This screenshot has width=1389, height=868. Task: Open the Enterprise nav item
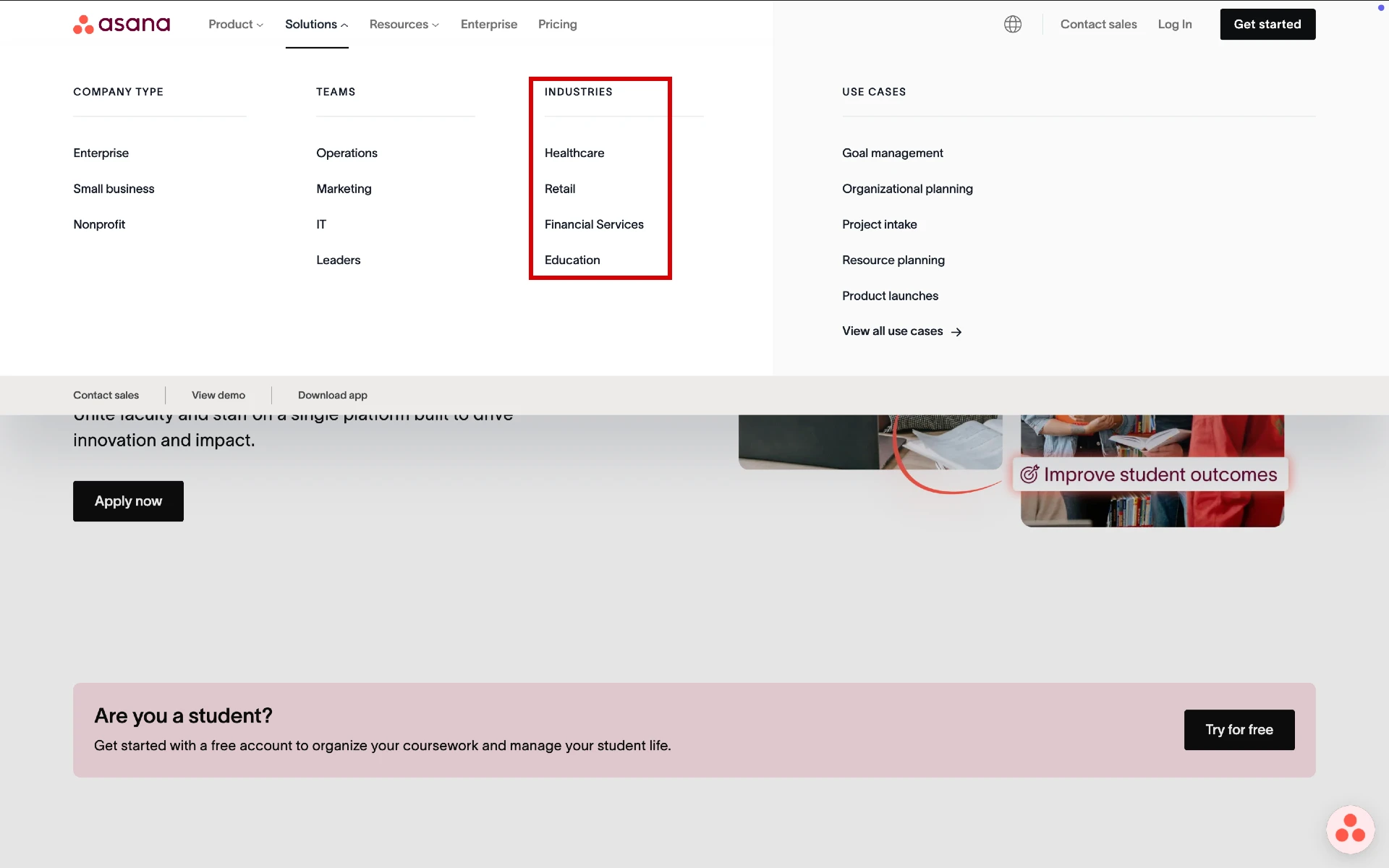(489, 24)
